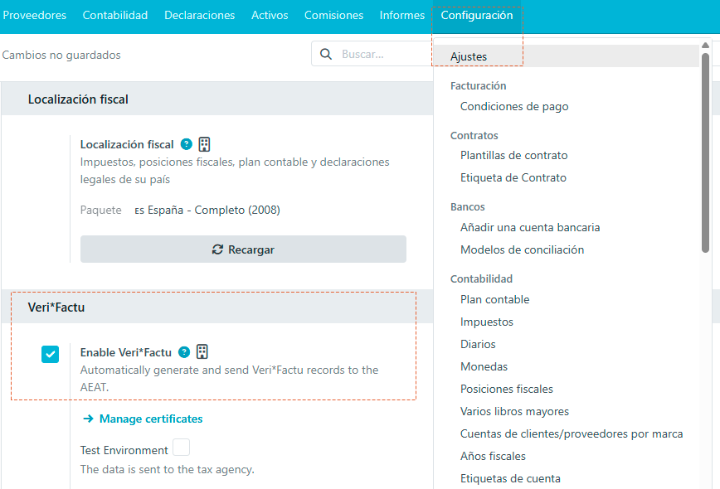Click the arrow icon before Manage certificates
The height and width of the screenshot is (489, 720).
[88, 419]
